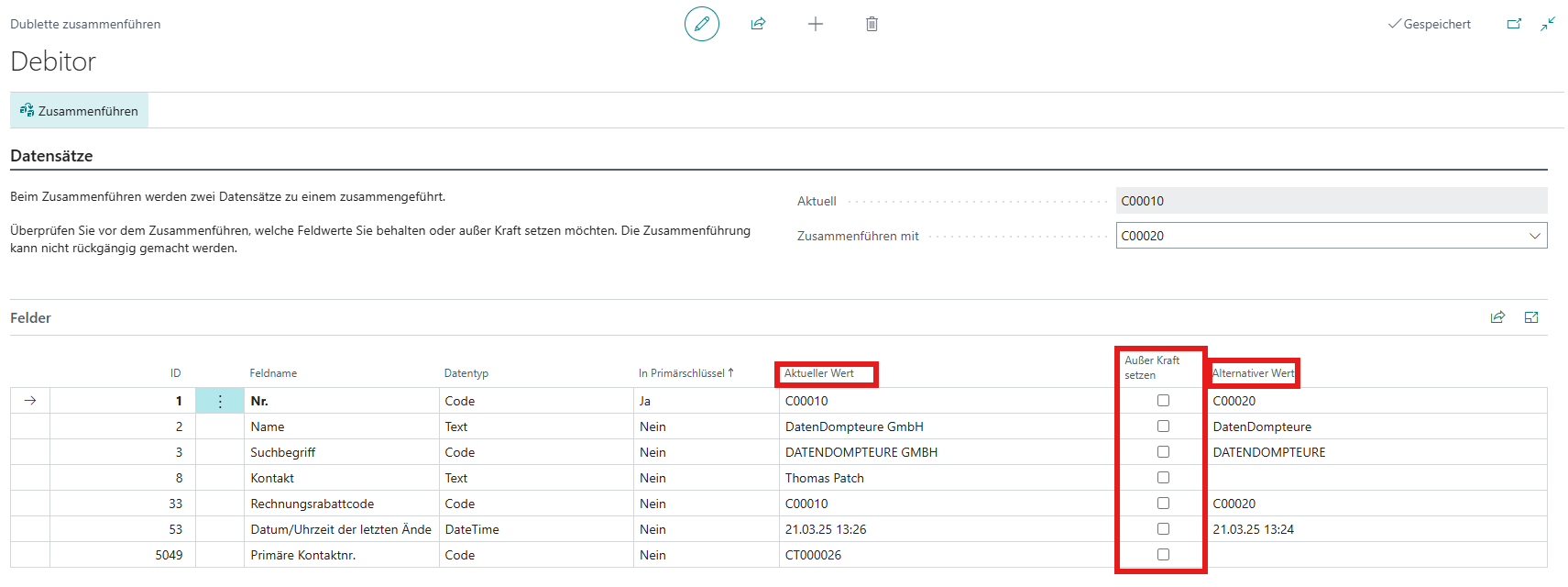Enable override for Rechnungsrabattcode row

pos(1163,504)
